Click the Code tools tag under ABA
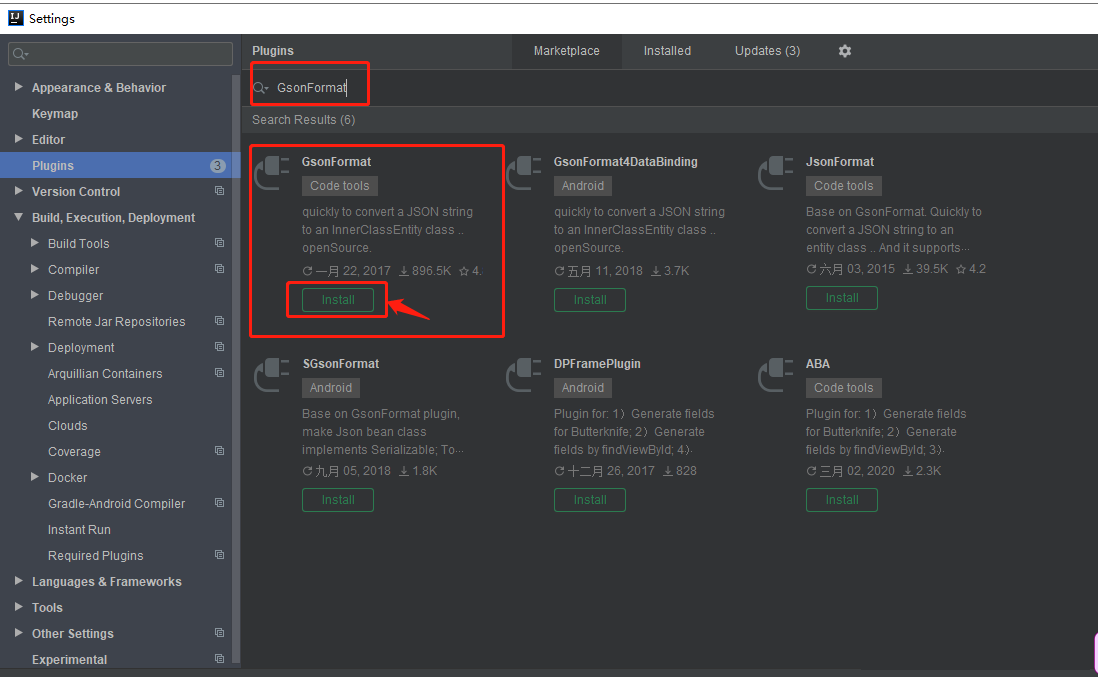 click(844, 388)
